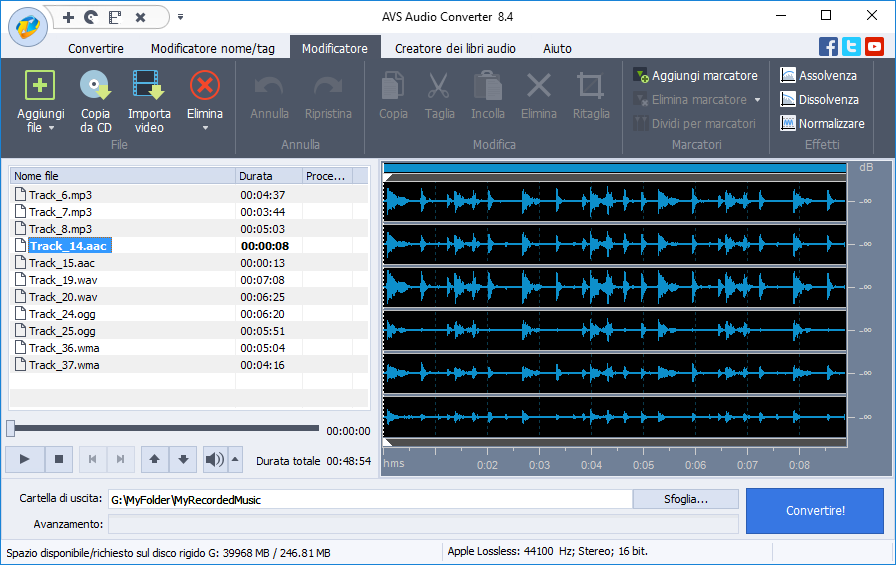
Task: Switch to the Convertire tab
Action: (x=95, y=49)
